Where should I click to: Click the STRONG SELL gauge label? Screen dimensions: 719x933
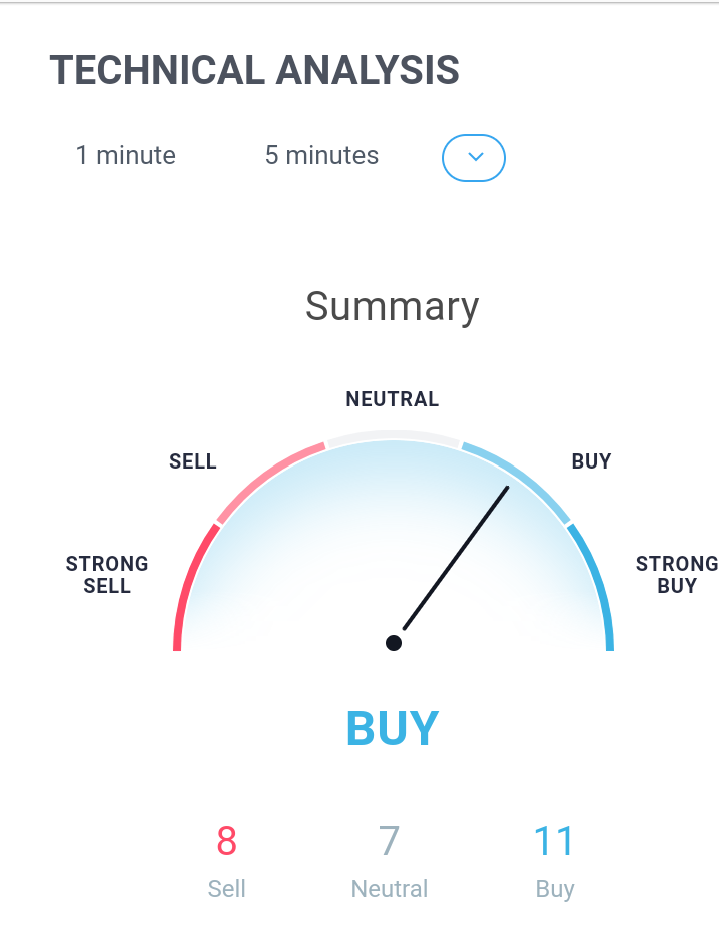(x=107, y=575)
